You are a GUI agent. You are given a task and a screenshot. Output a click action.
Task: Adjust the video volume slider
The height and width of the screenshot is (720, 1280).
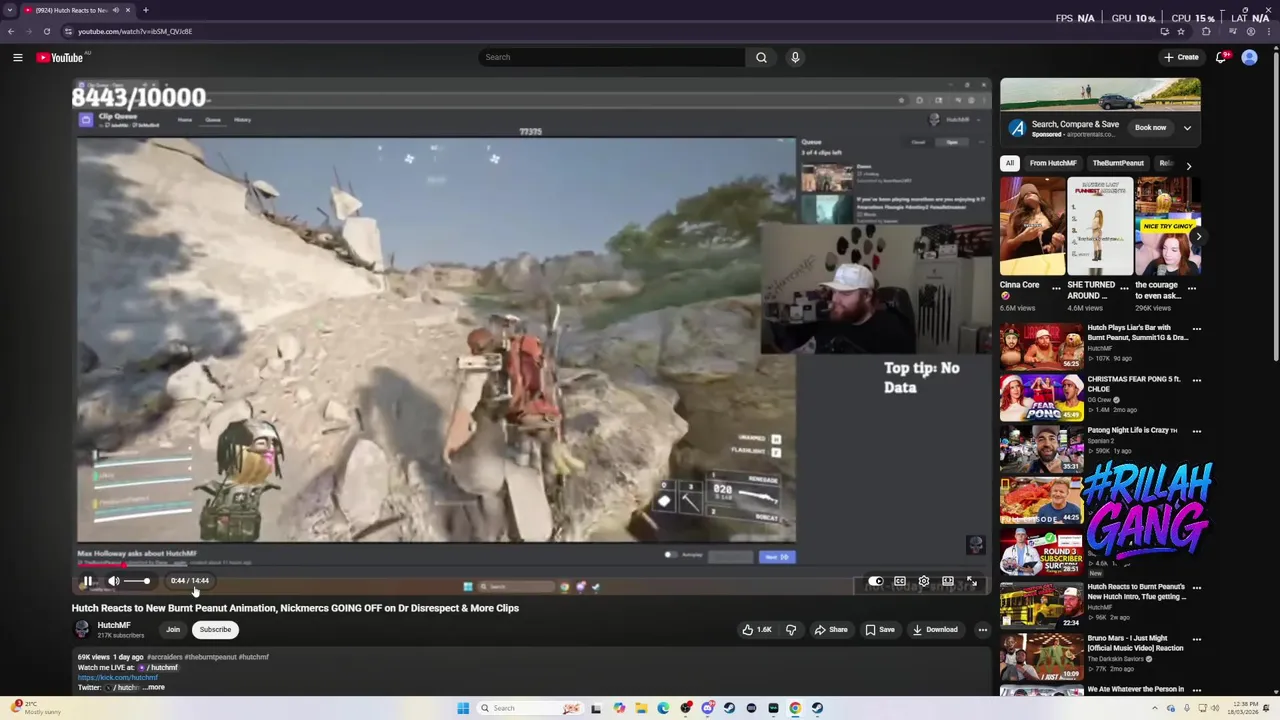pos(138,581)
